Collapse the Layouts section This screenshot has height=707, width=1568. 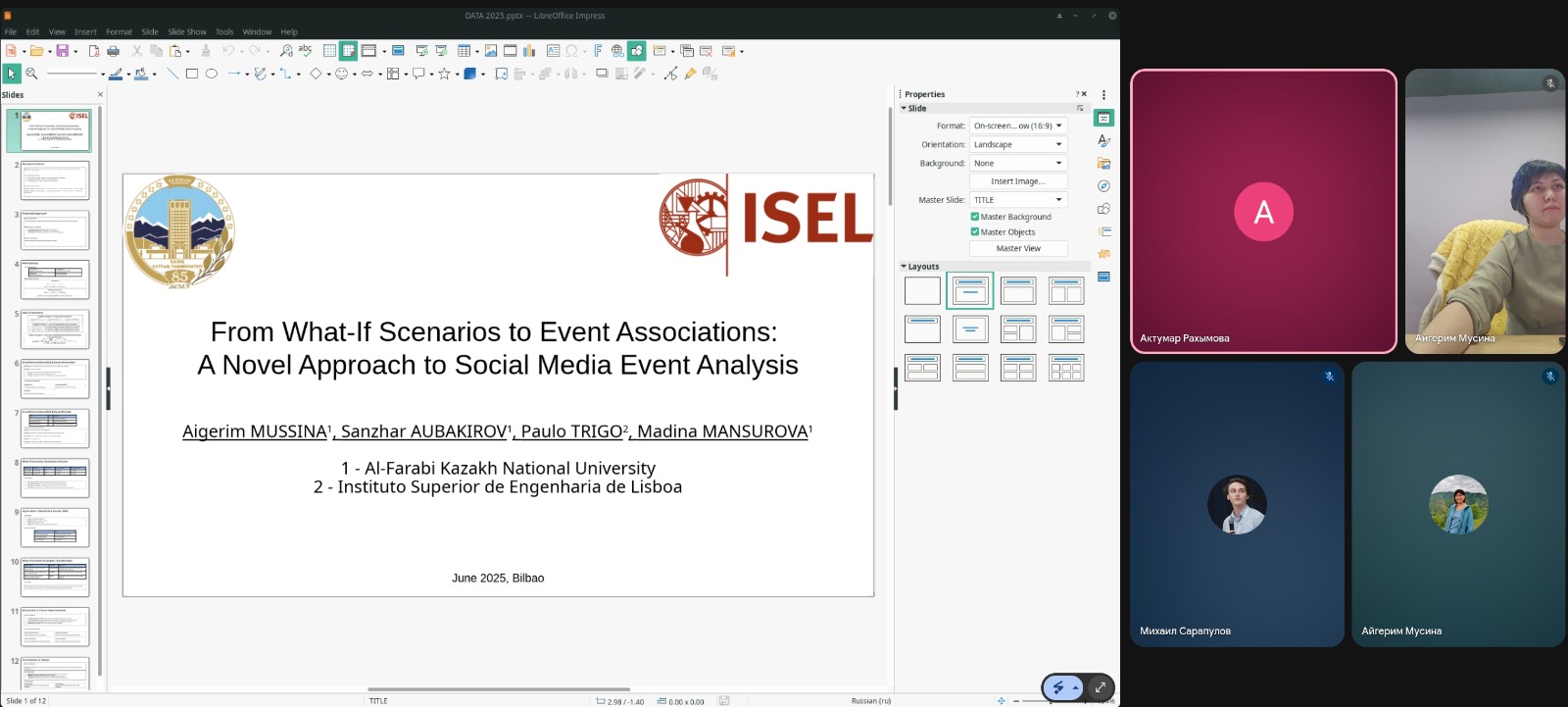904,267
